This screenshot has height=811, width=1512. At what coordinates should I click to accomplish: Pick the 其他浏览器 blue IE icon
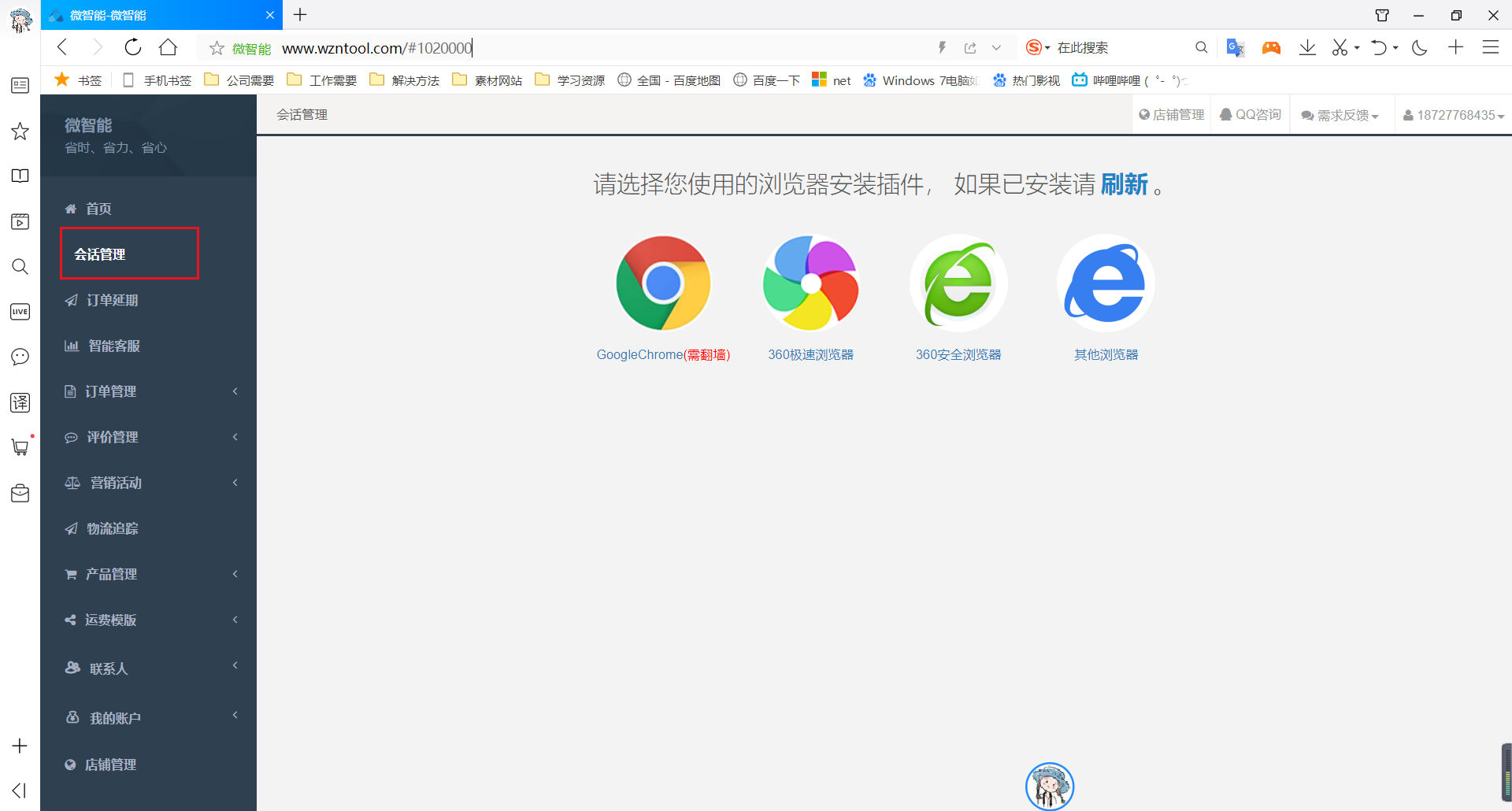point(1106,283)
